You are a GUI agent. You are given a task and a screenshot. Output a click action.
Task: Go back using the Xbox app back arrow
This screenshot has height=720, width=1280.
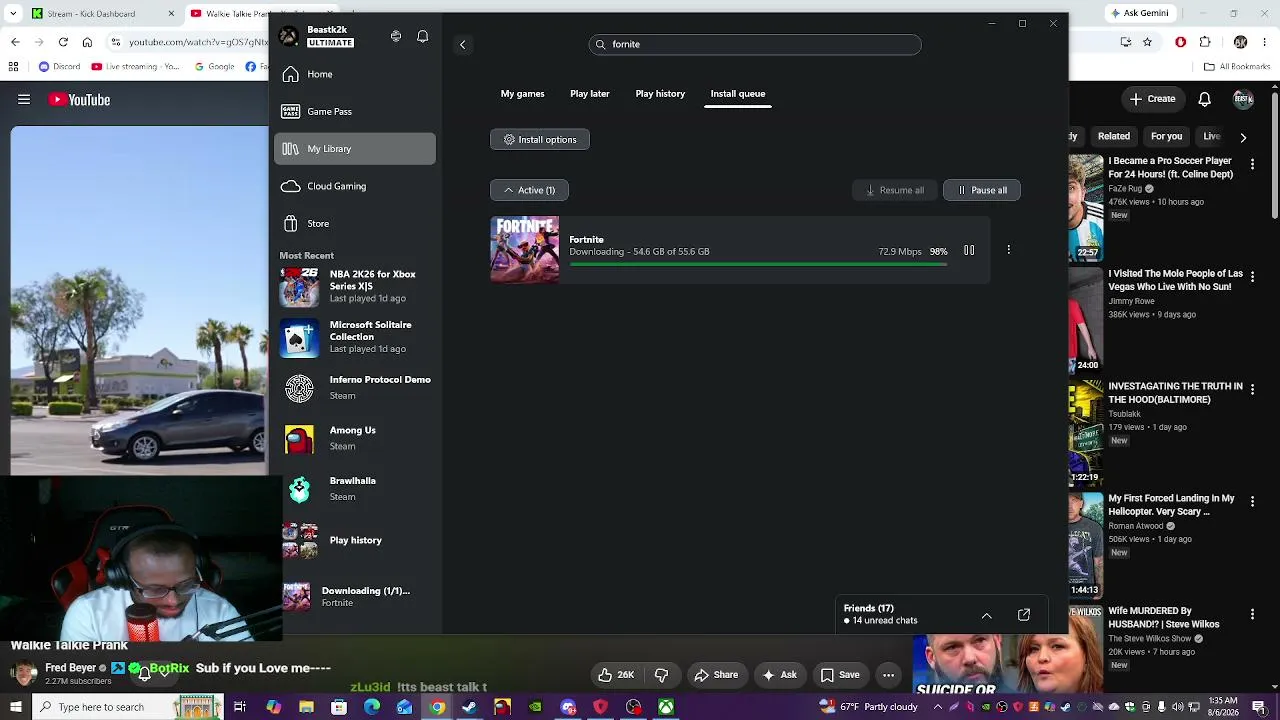click(x=462, y=44)
